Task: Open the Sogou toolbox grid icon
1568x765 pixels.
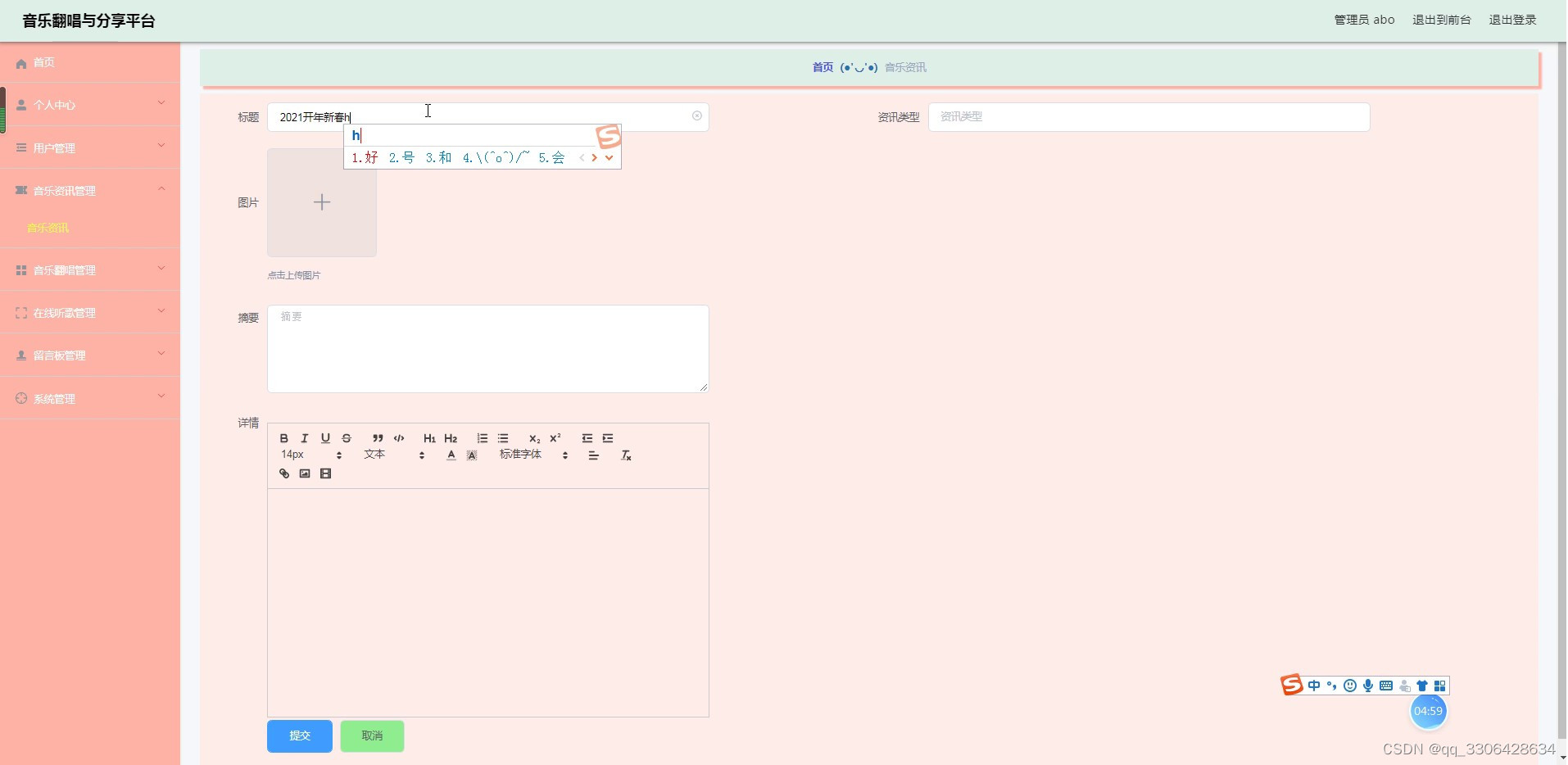Action: 1440,686
